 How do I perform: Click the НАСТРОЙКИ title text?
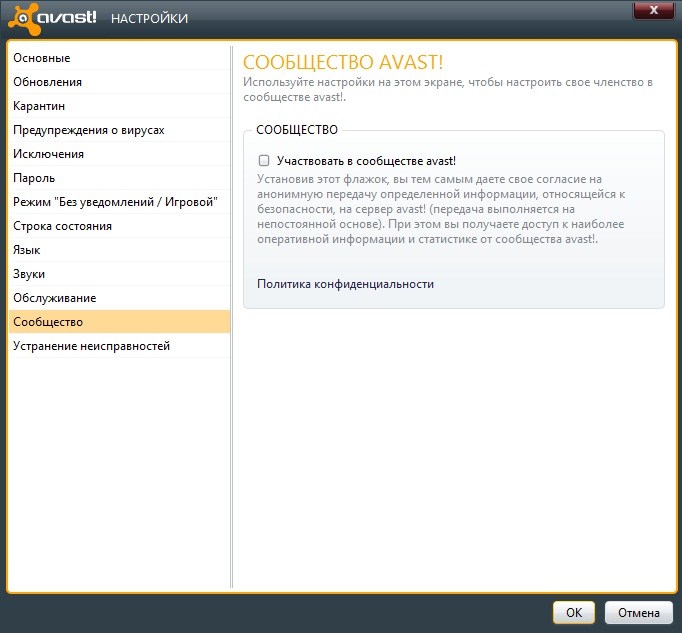click(x=149, y=19)
